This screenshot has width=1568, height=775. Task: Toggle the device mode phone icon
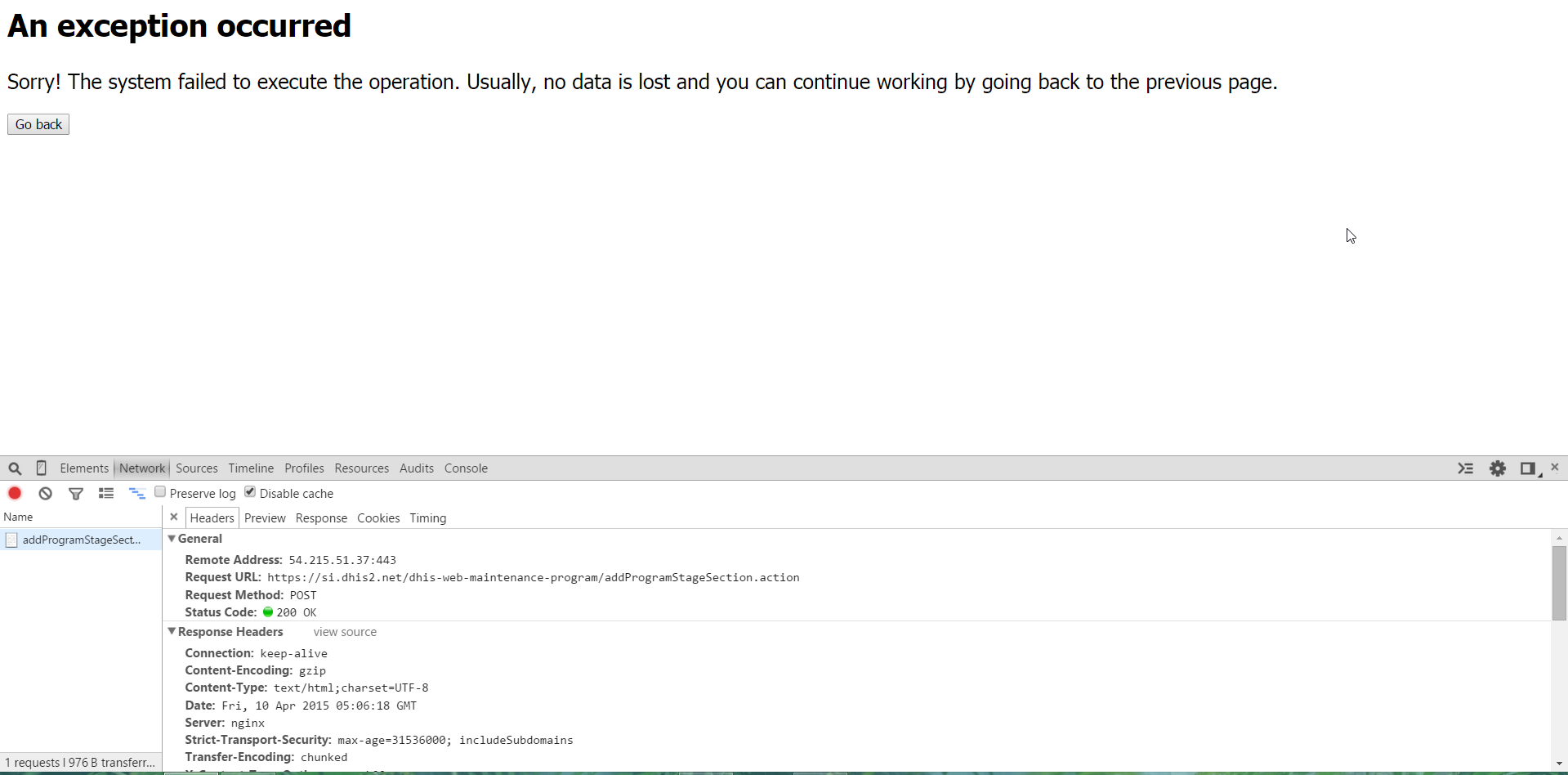41,468
